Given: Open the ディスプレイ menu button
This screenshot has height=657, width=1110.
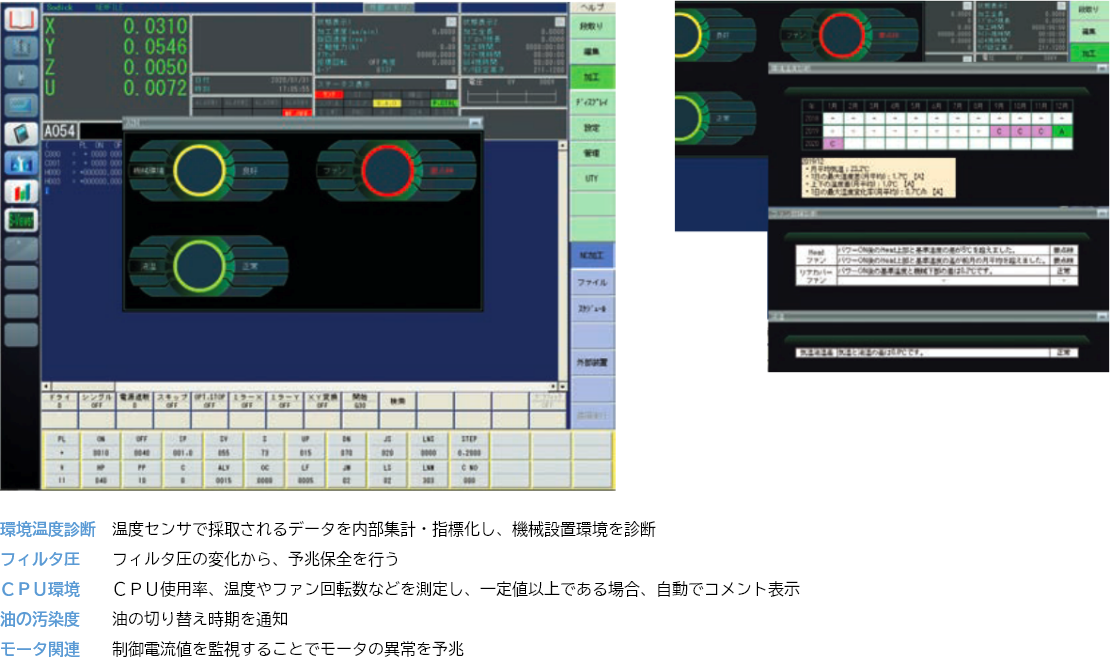Looking at the screenshot, I should [x=592, y=103].
